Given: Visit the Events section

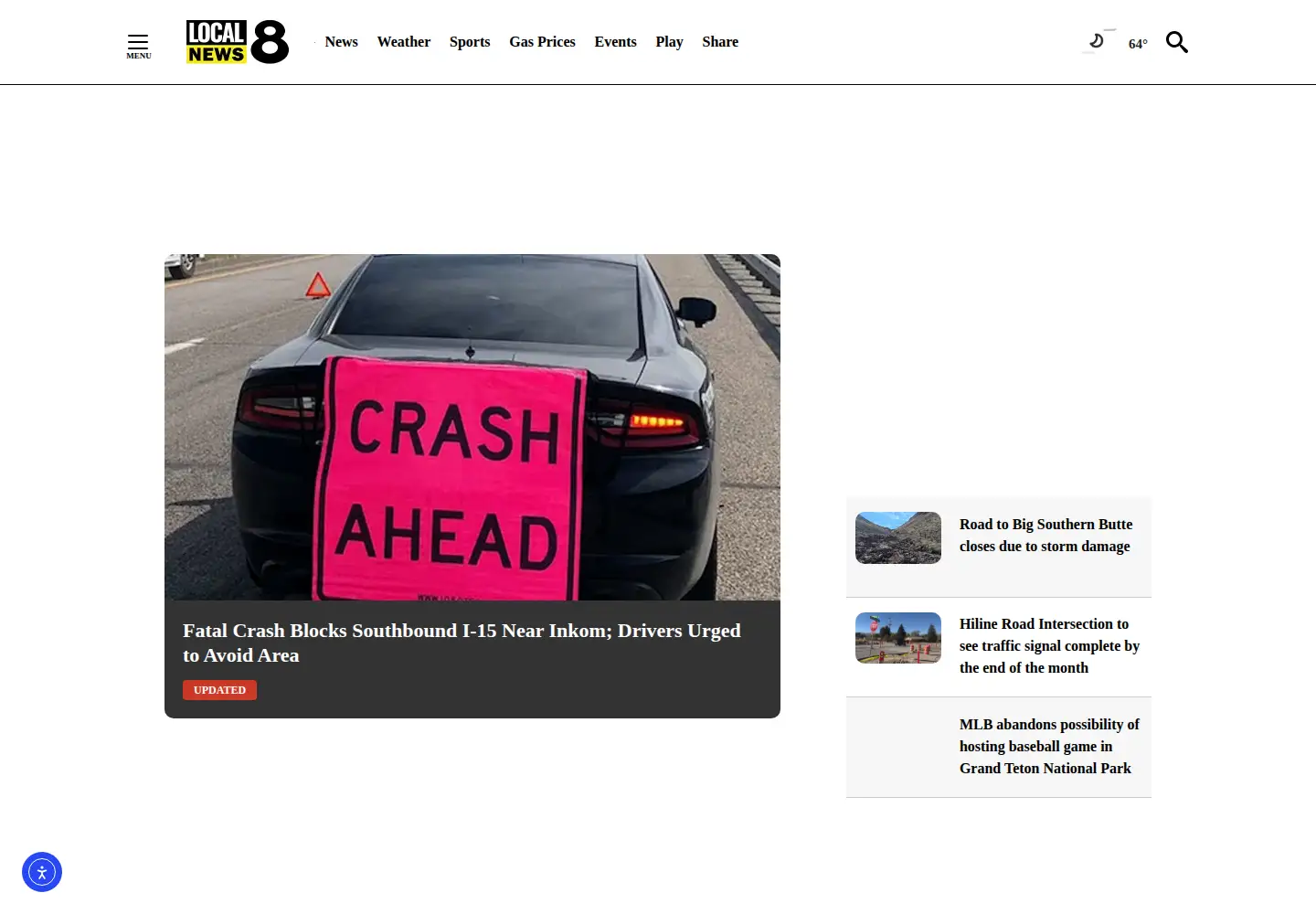Looking at the screenshot, I should click(616, 42).
